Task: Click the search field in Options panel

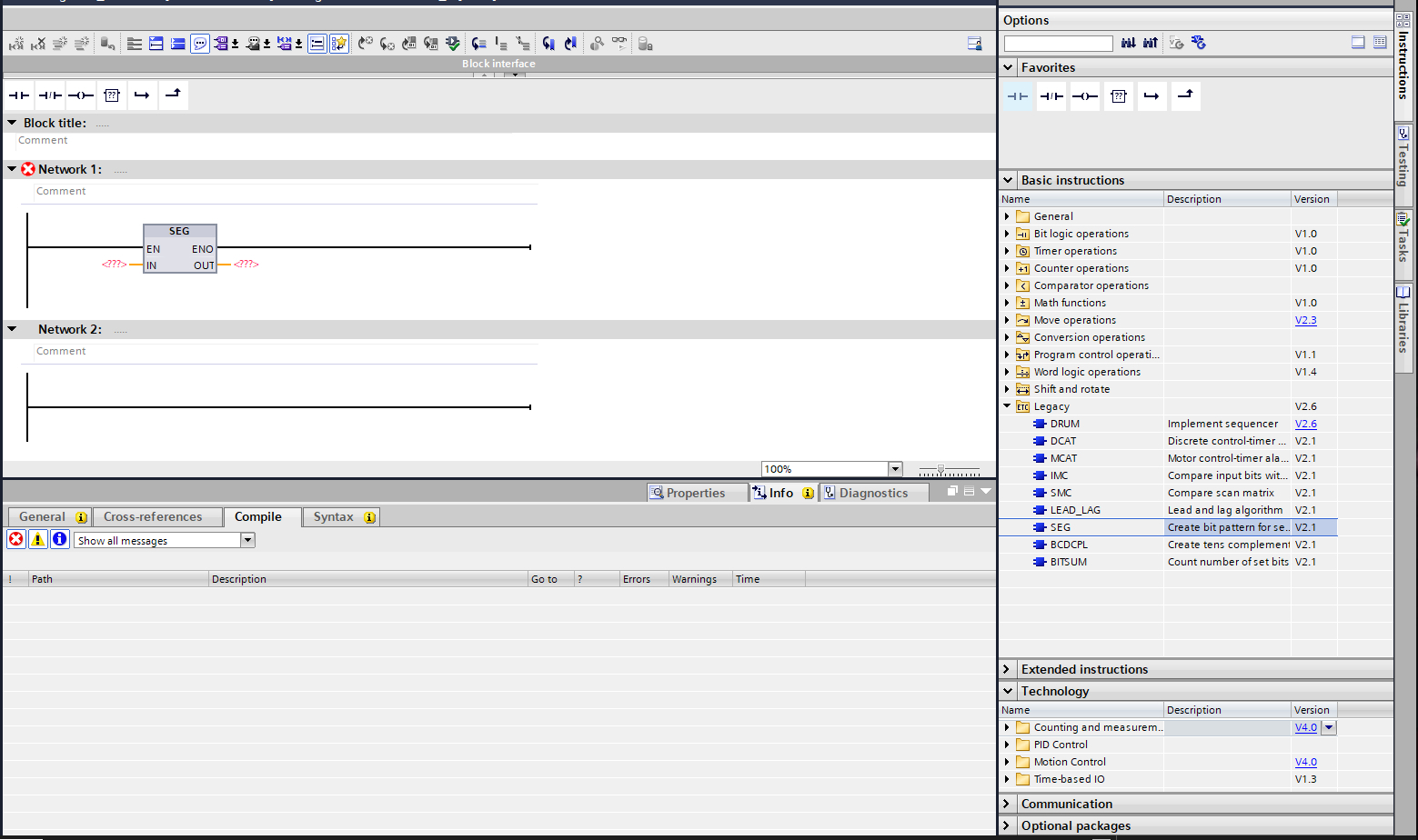Action: tap(1058, 44)
